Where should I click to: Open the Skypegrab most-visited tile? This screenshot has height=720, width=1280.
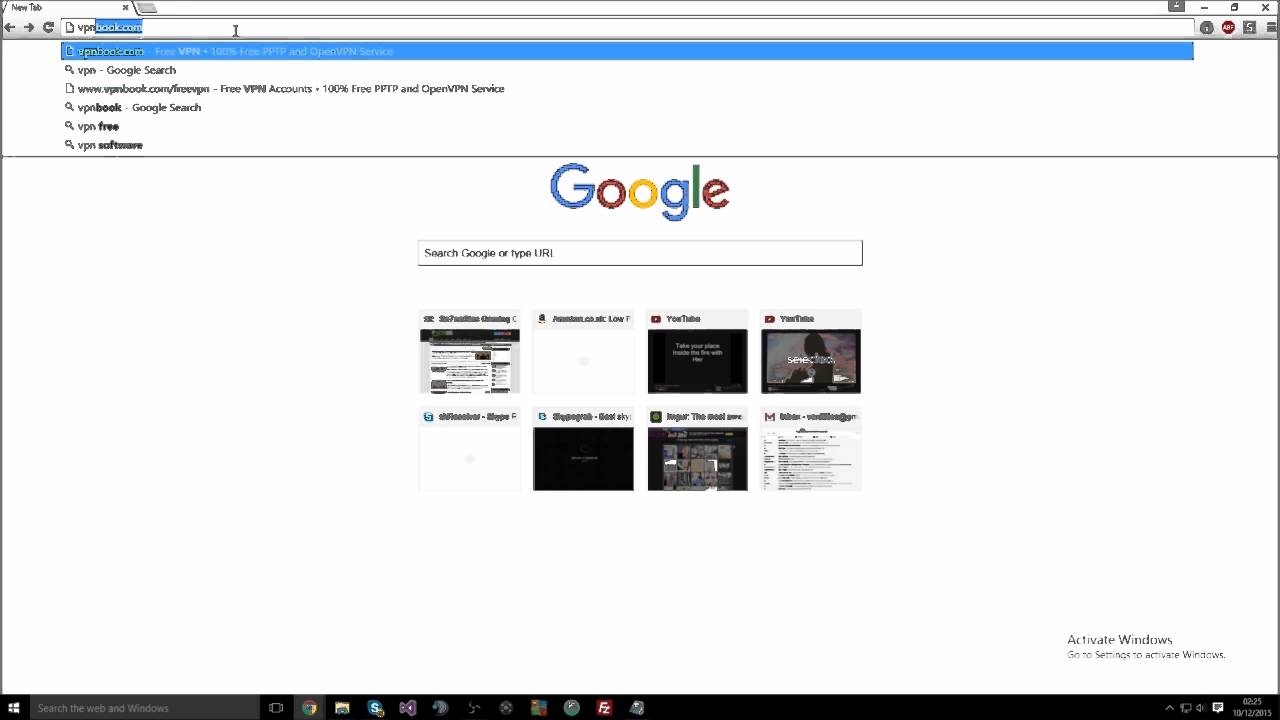pyautogui.click(x=583, y=450)
